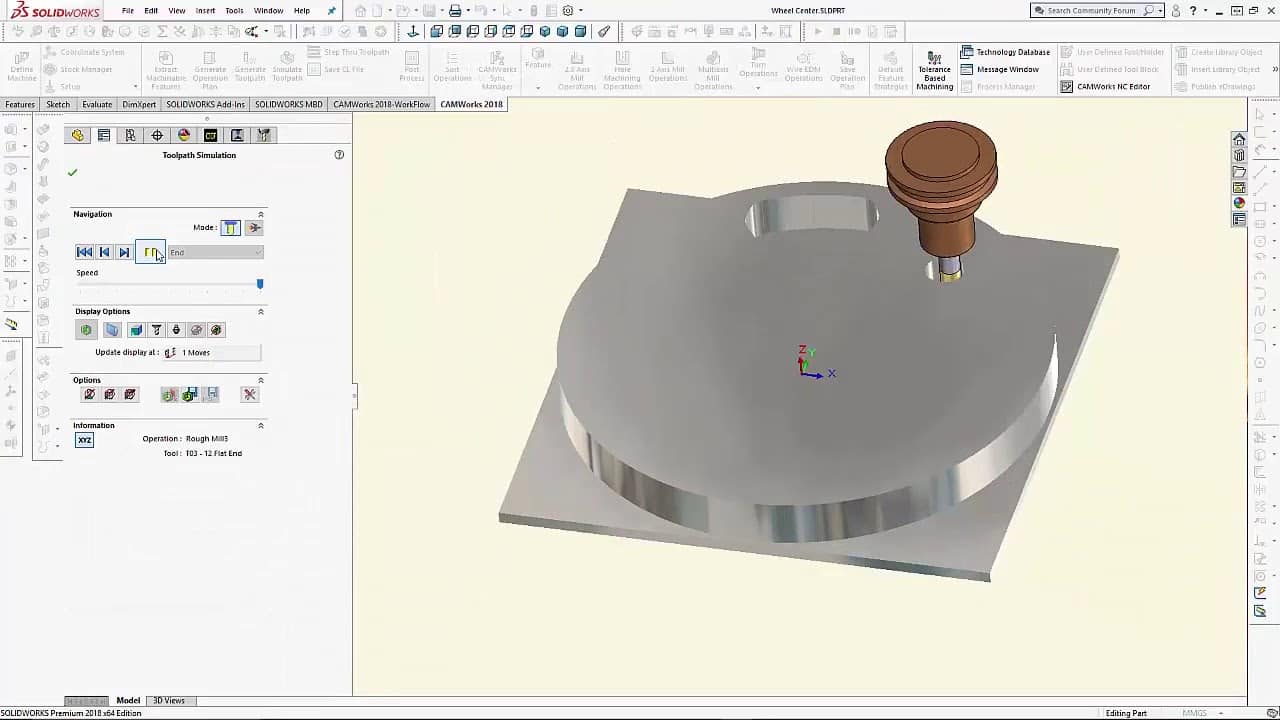Open the Tools menu
This screenshot has width=1280, height=720.
click(234, 11)
